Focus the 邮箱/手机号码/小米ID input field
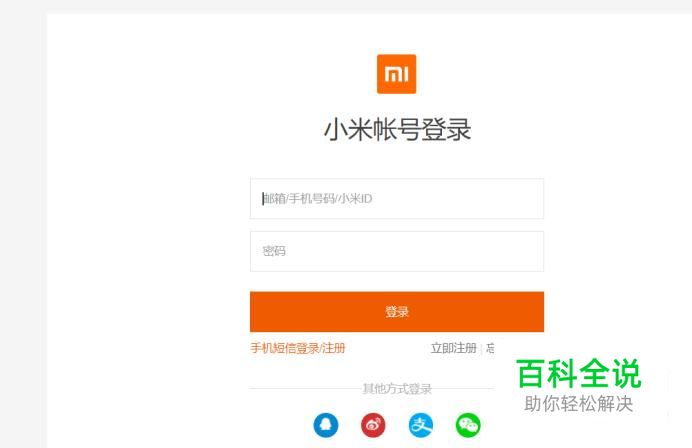692x448 pixels. [397, 199]
